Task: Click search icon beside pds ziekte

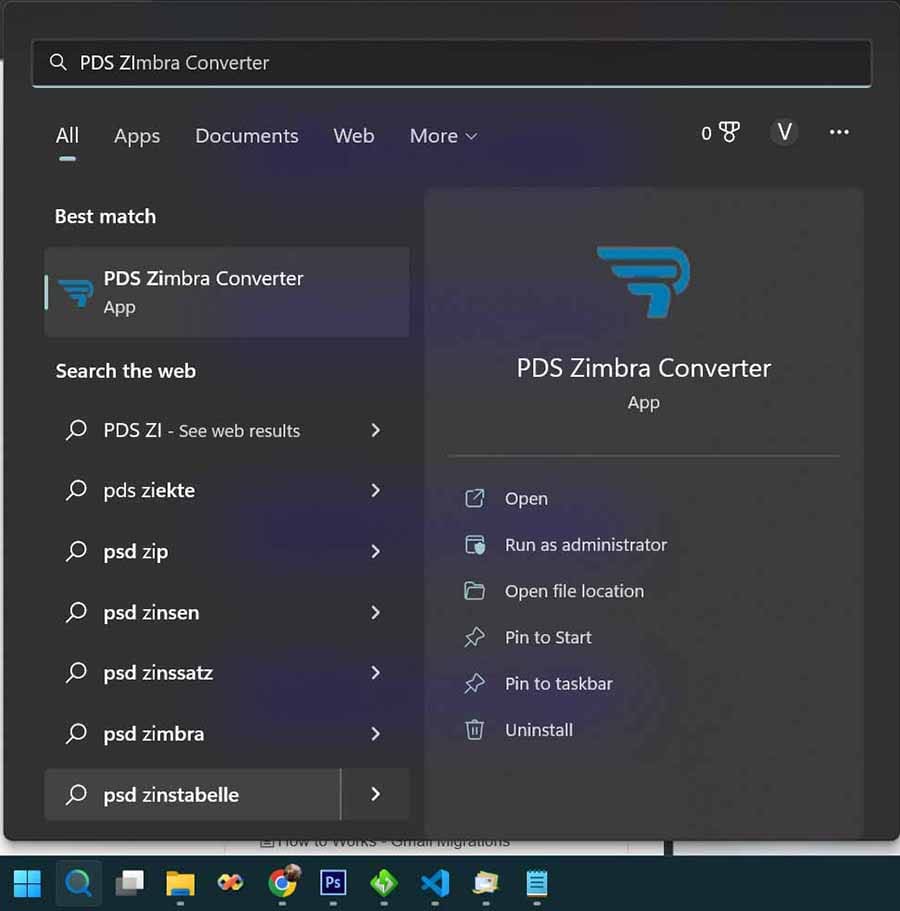Action: (x=76, y=490)
